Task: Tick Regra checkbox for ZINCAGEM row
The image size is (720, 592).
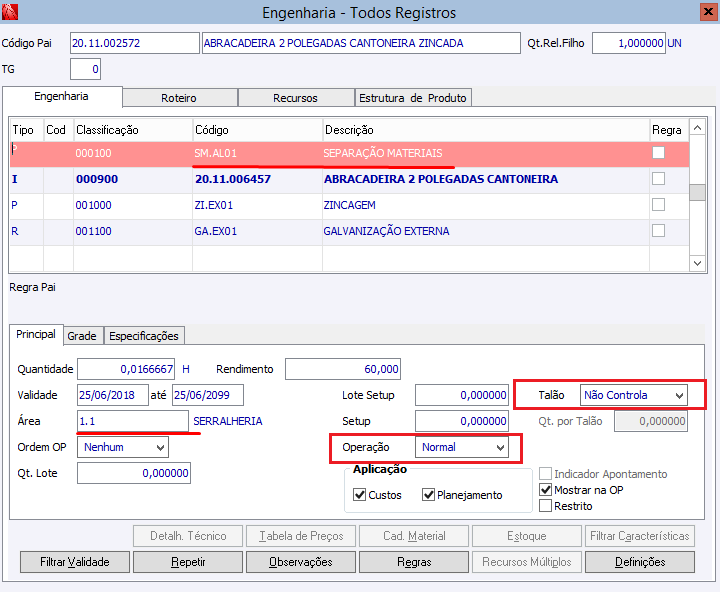Action: tap(658, 204)
